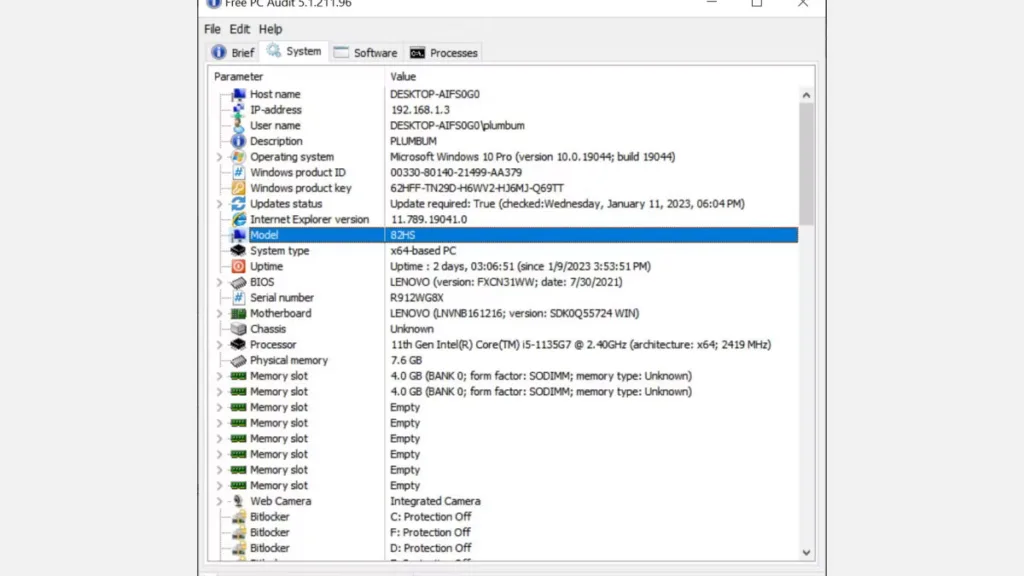
Task: Expand the Processor tree node
Action: (x=219, y=345)
